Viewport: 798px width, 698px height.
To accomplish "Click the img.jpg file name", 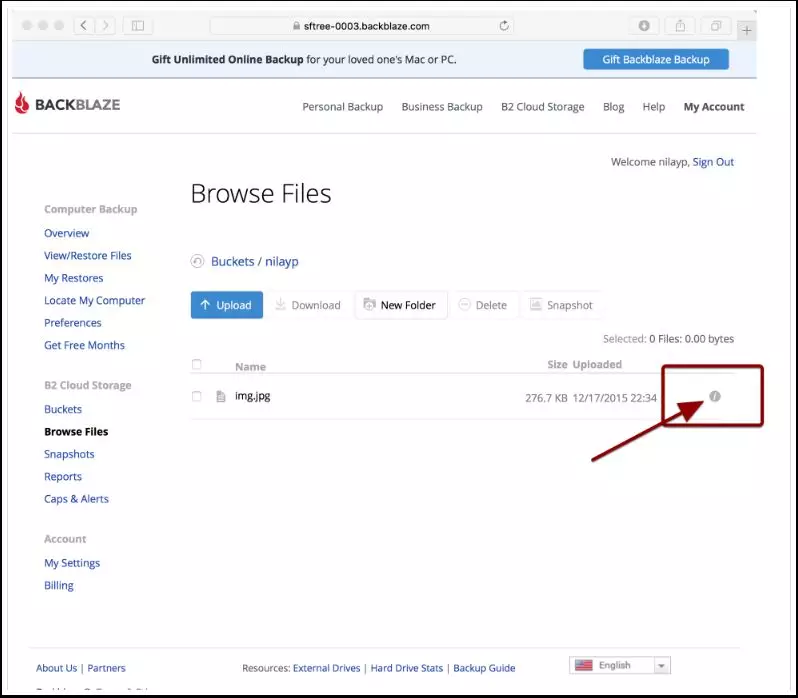I will coord(253,396).
